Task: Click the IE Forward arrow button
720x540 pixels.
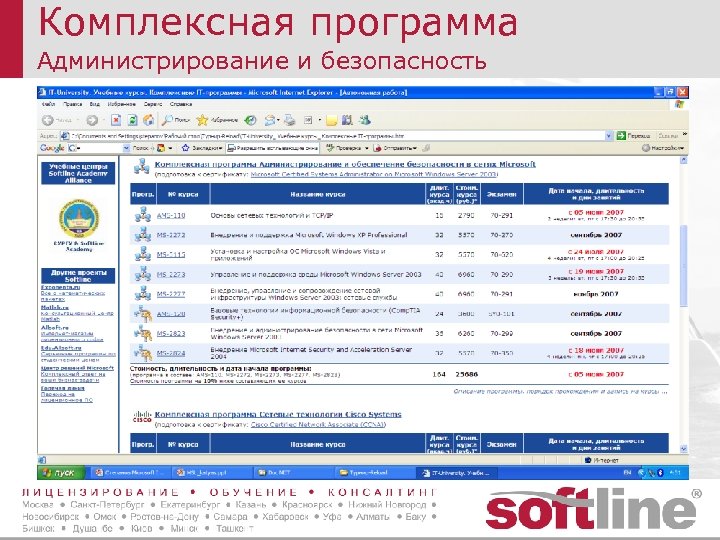Action: tap(92, 120)
